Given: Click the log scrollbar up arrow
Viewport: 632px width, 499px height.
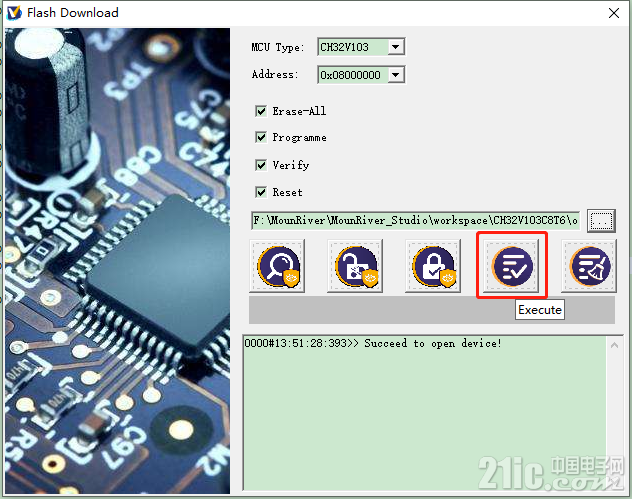Looking at the screenshot, I should [614, 345].
